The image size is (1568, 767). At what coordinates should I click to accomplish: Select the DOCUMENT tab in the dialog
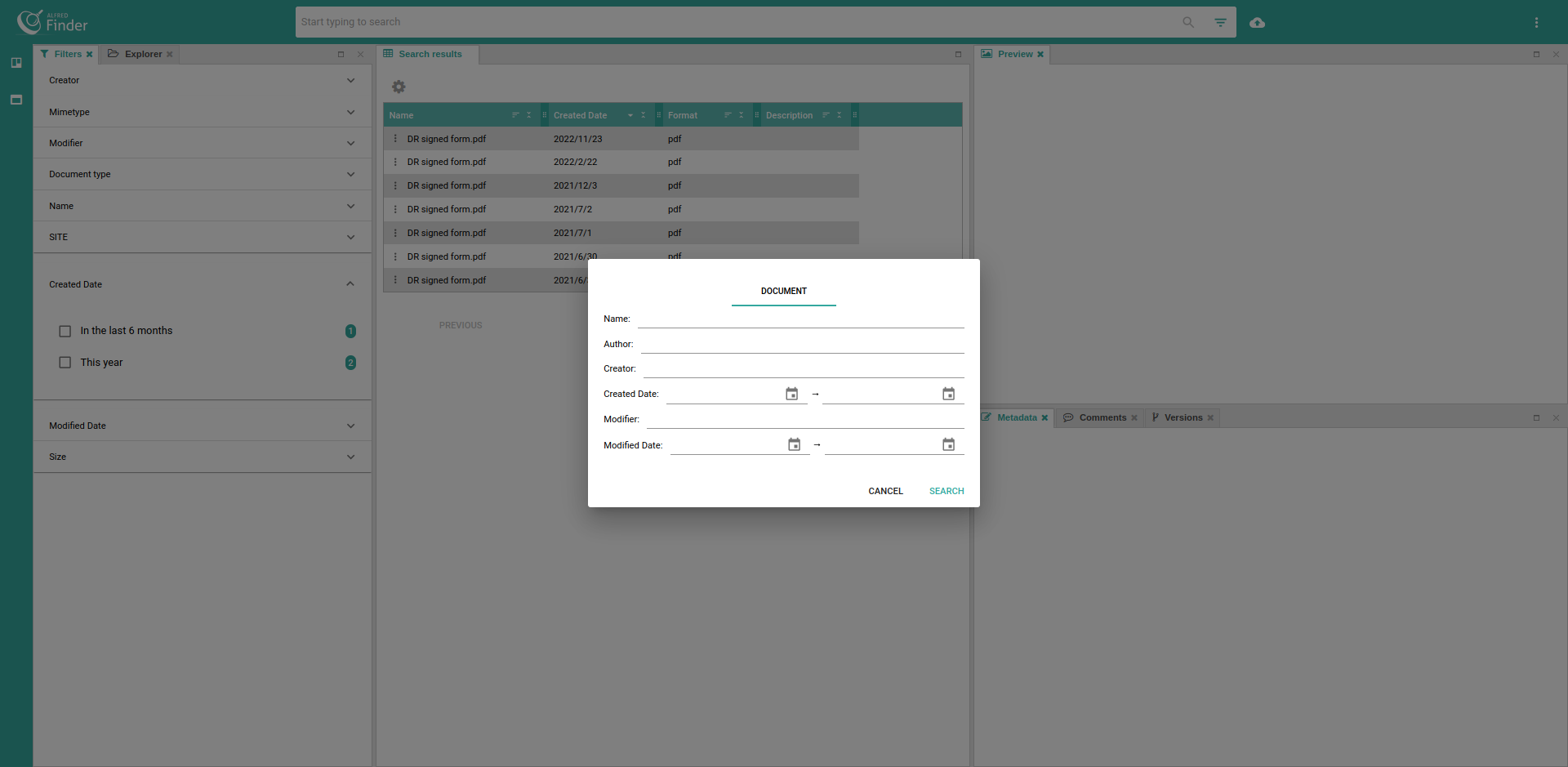783,291
